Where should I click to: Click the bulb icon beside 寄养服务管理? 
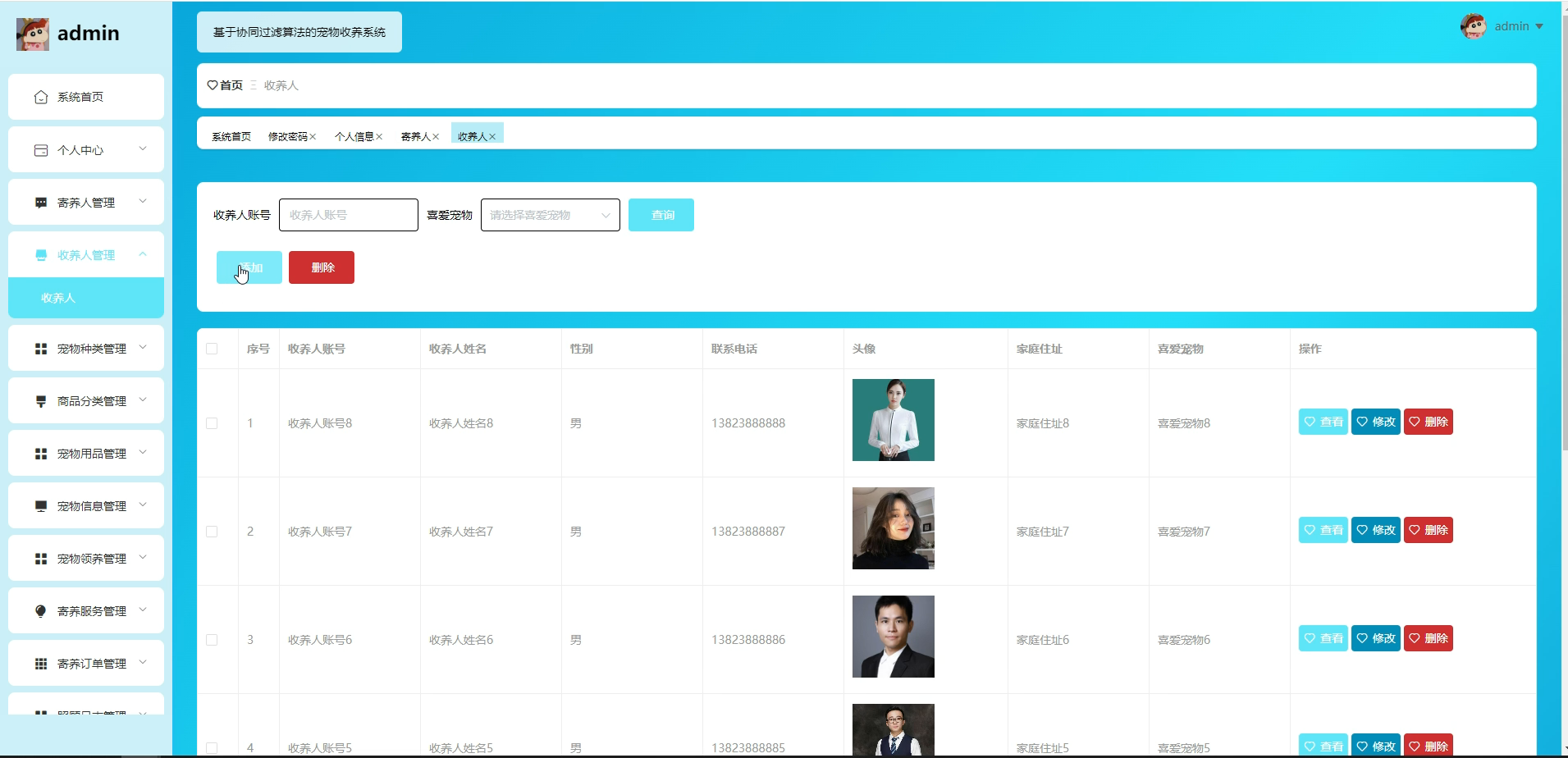[41, 611]
